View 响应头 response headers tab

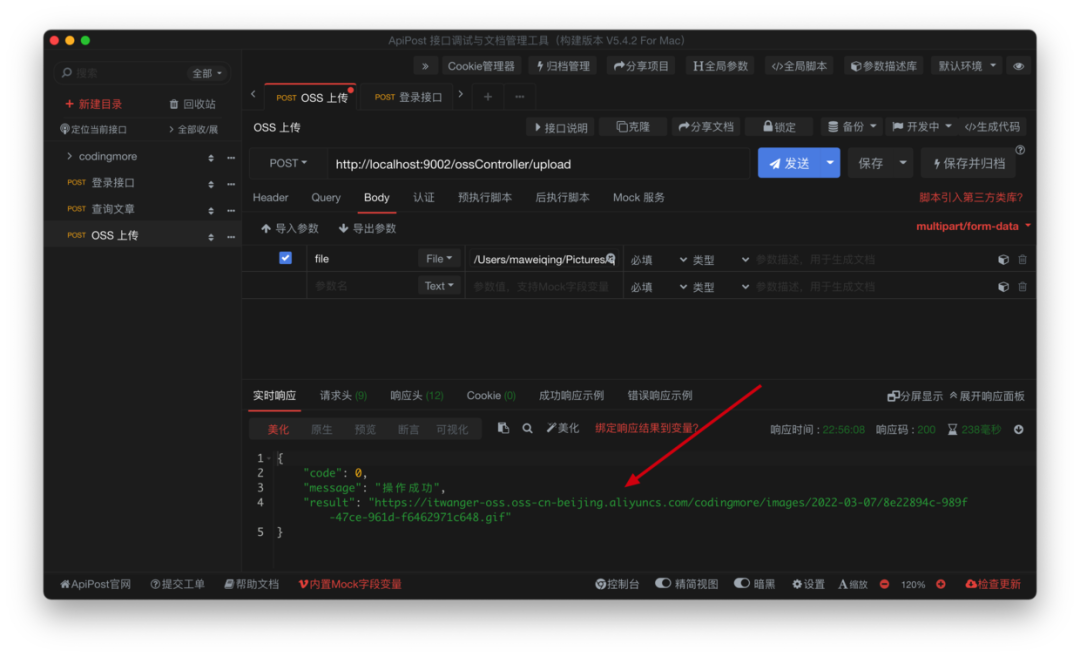point(417,395)
